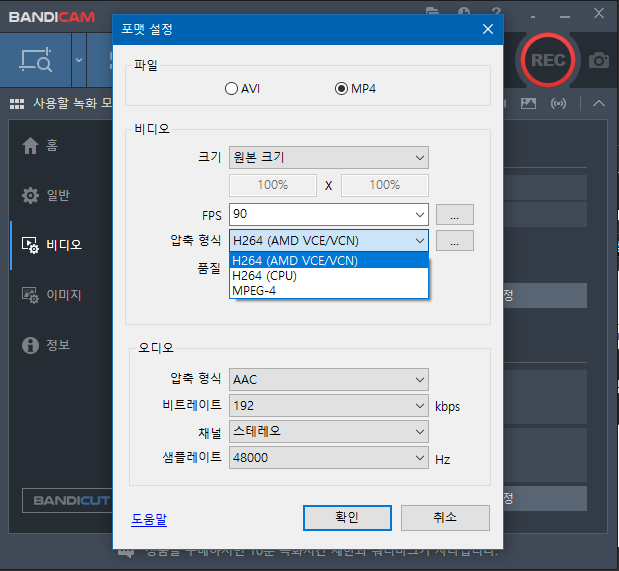The image size is (619, 571).
Task: Click the grid icon beside 사용할 녹화 모드
Action: 17,103
